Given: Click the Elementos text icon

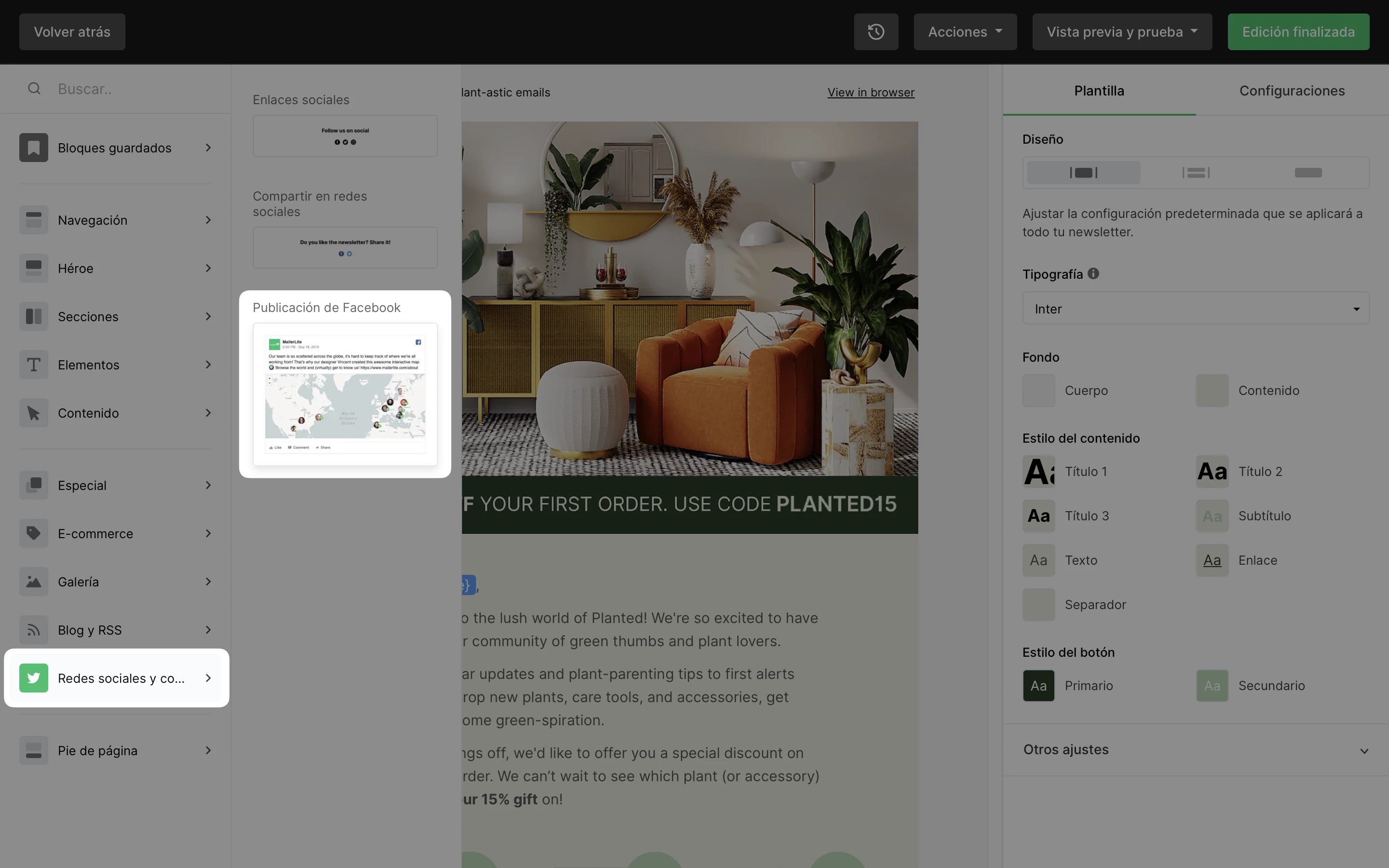Looking at the screenshot, I should click(x=33, y=365).
